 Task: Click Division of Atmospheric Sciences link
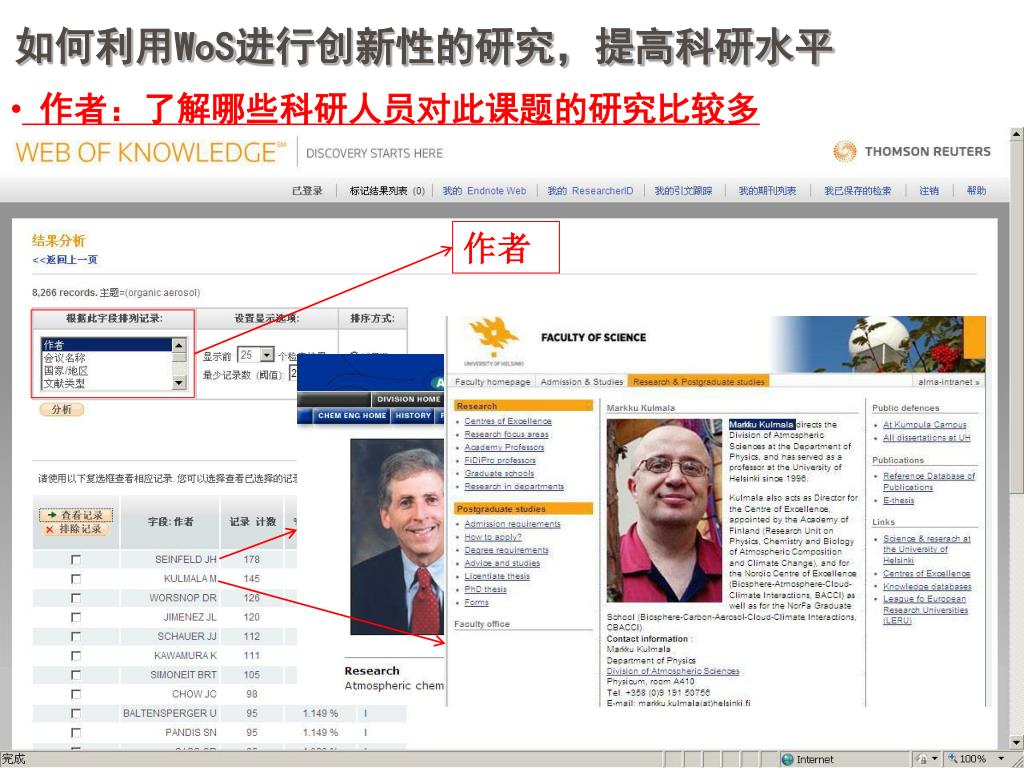click(673, 671)
